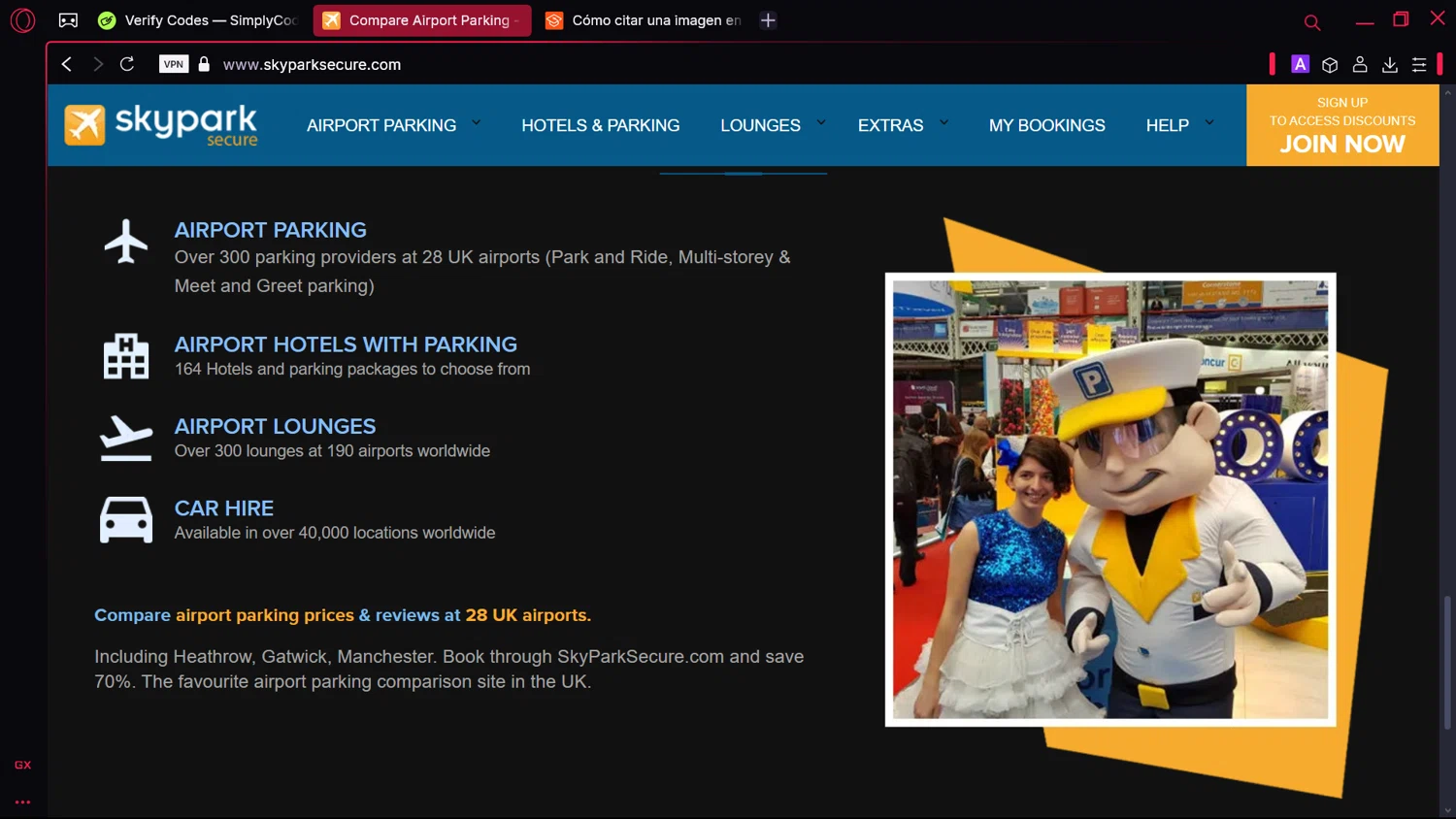
Task: Open the HELP nav menu item
Action: point(1168,125)
